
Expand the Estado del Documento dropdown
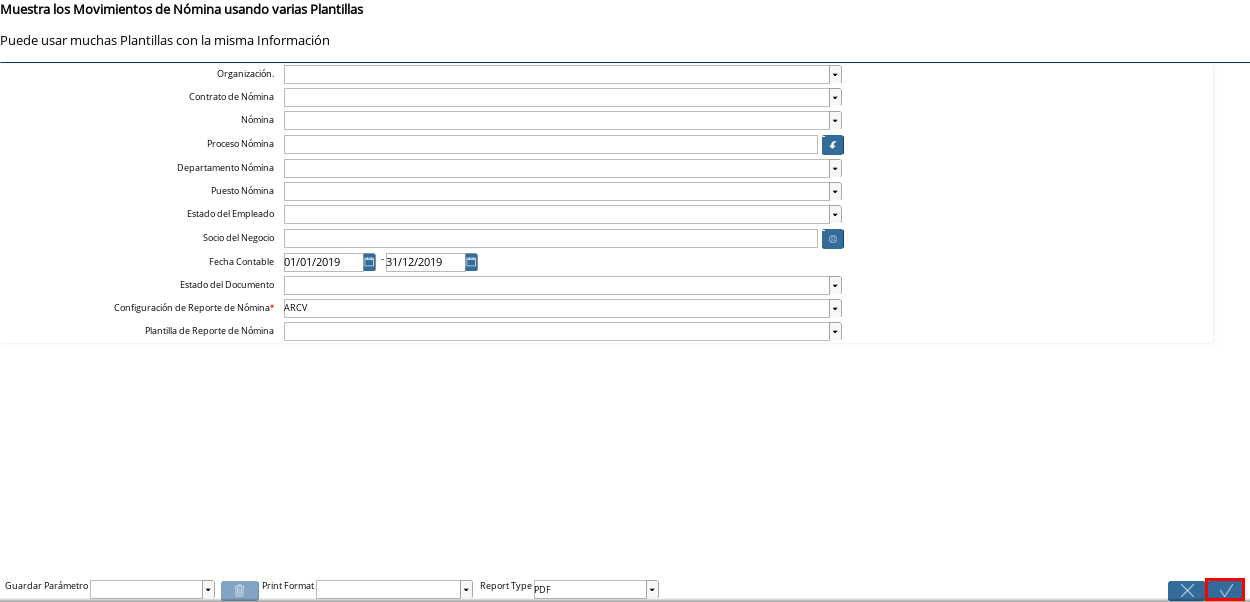point(835,285)
